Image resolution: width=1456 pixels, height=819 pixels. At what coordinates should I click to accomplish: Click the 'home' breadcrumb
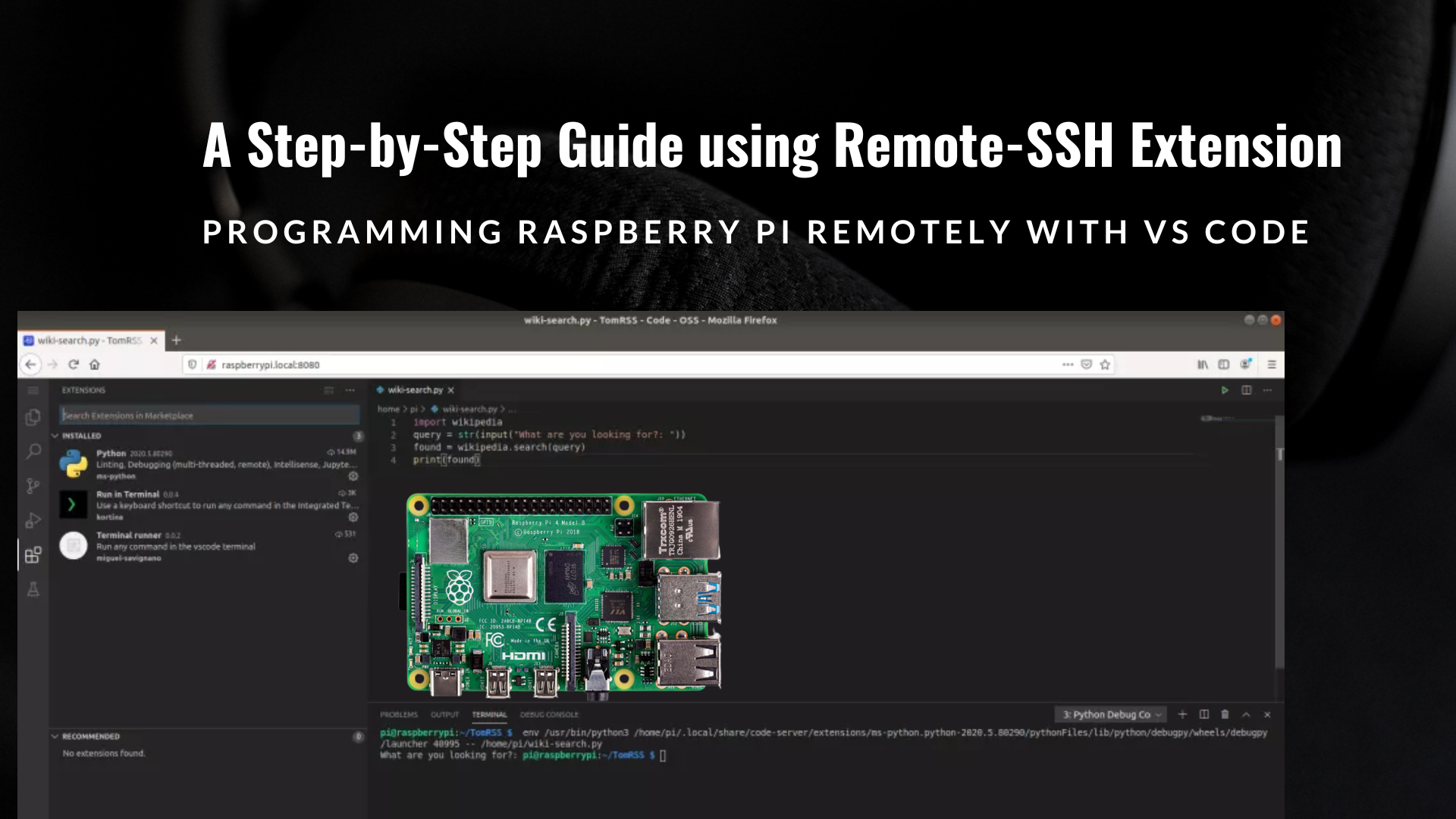coord(388,409)
